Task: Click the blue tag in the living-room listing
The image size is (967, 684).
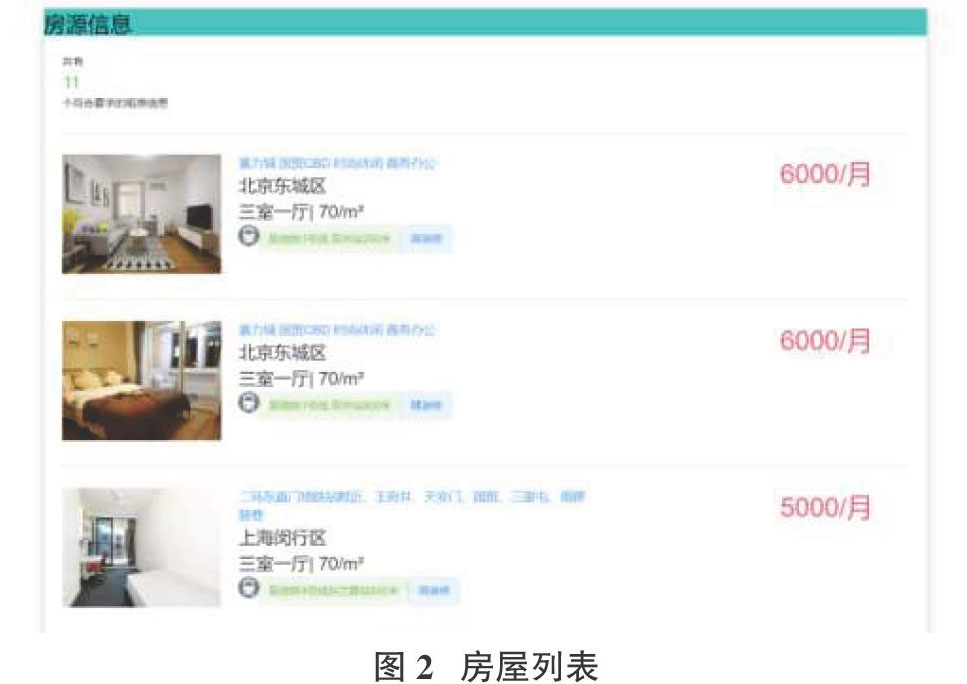Action: pos(427,239)
